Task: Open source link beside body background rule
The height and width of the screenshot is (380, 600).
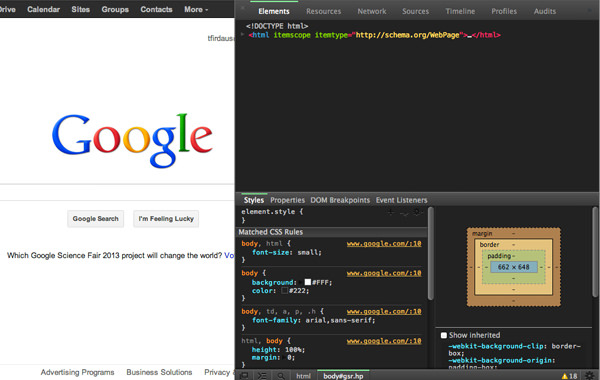Action: 384,273
